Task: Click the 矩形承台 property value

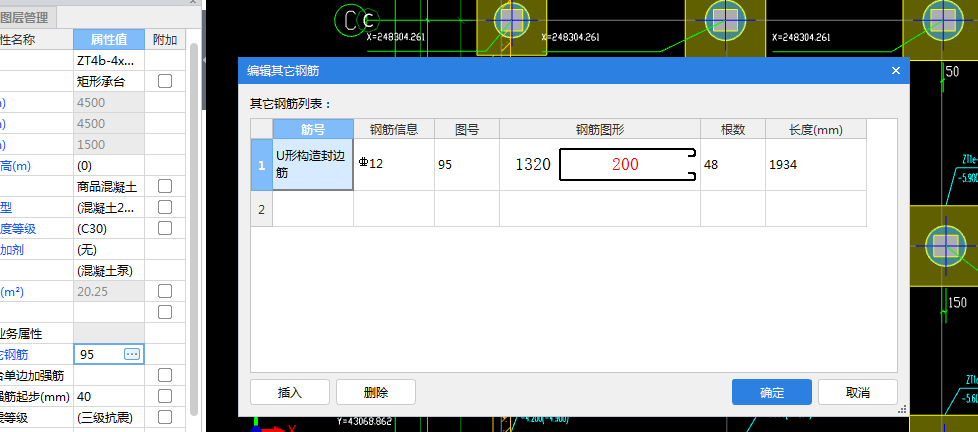Action: pos(109,81)
